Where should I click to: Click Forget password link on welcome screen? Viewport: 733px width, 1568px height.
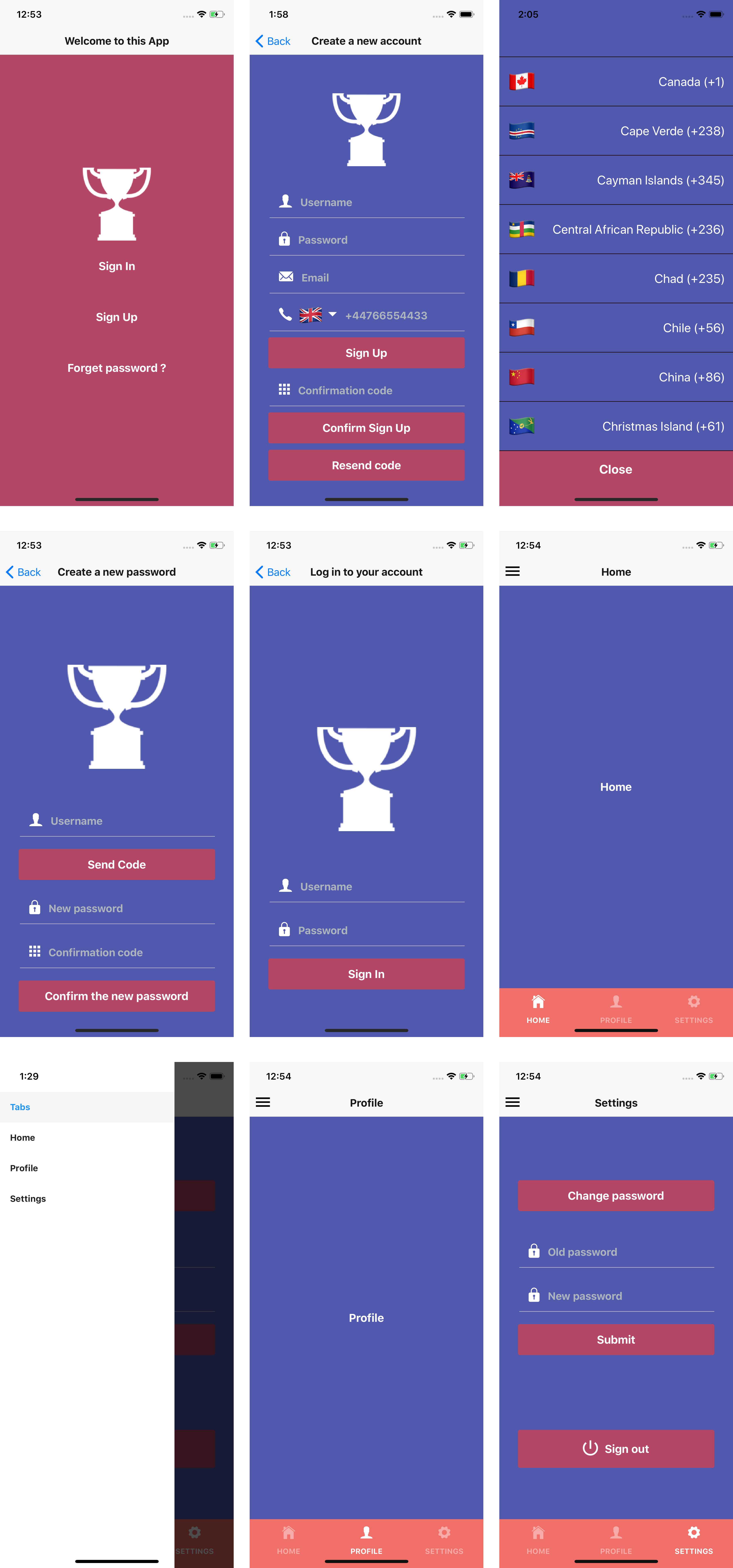tap(116, 367)
